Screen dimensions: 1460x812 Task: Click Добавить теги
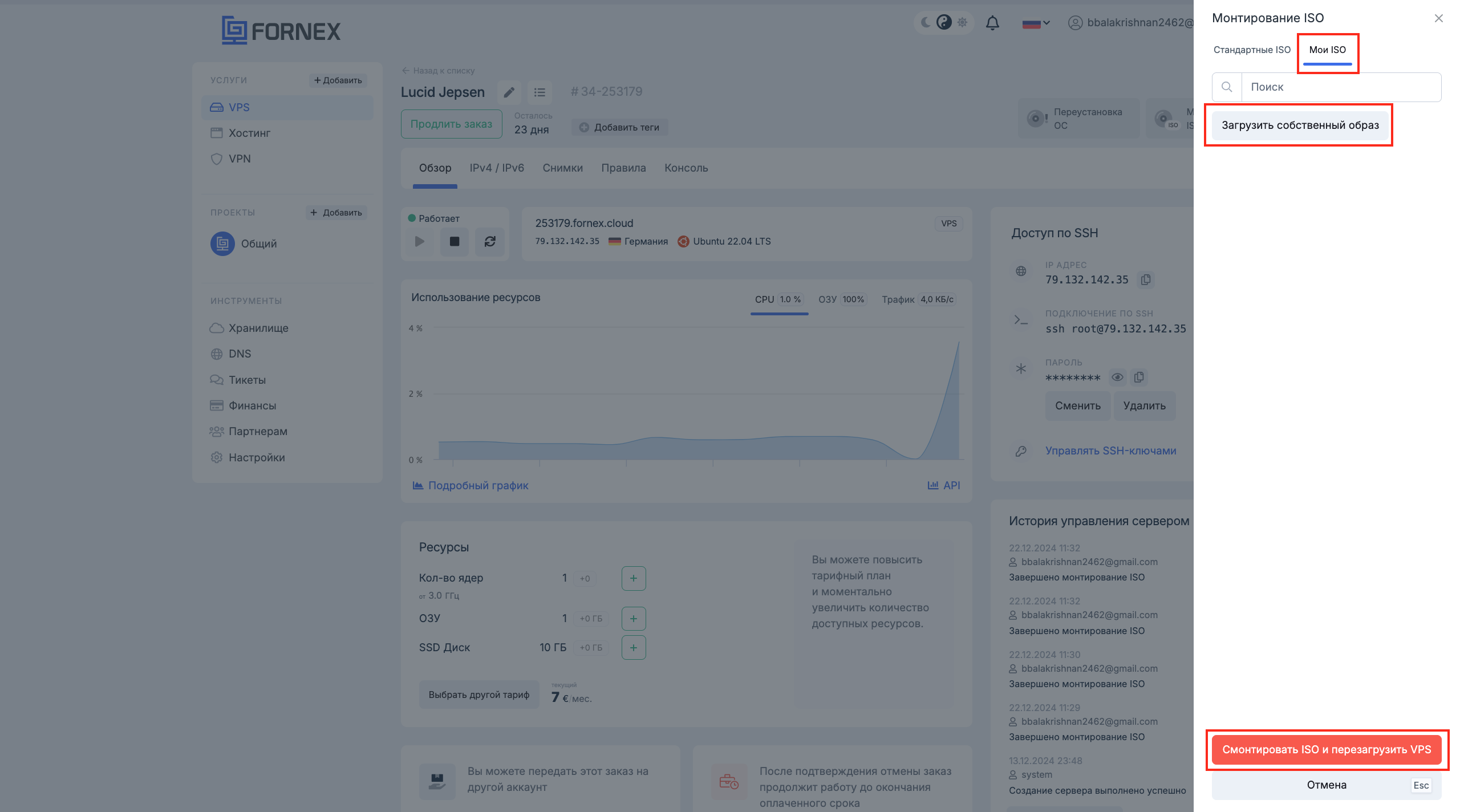click(619, 127)
